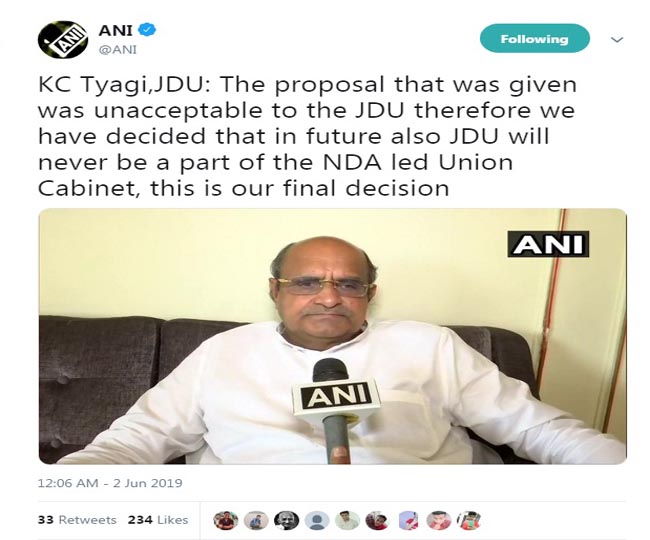
Task: Open the sixth liker avatar
Action: pos(378,520)
